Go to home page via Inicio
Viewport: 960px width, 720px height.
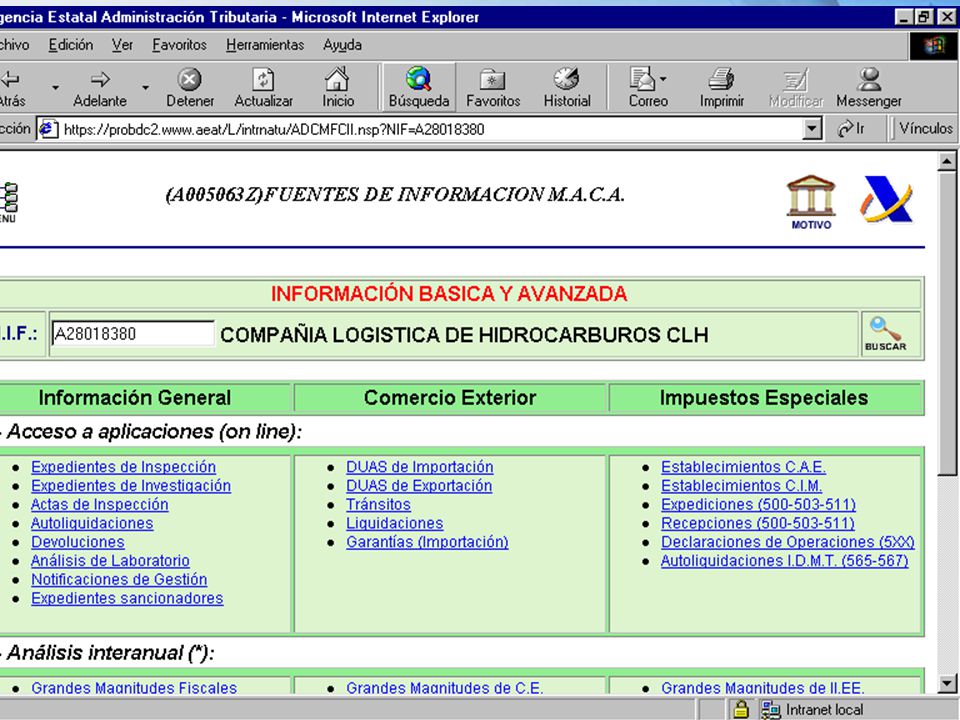coord(337,88)
